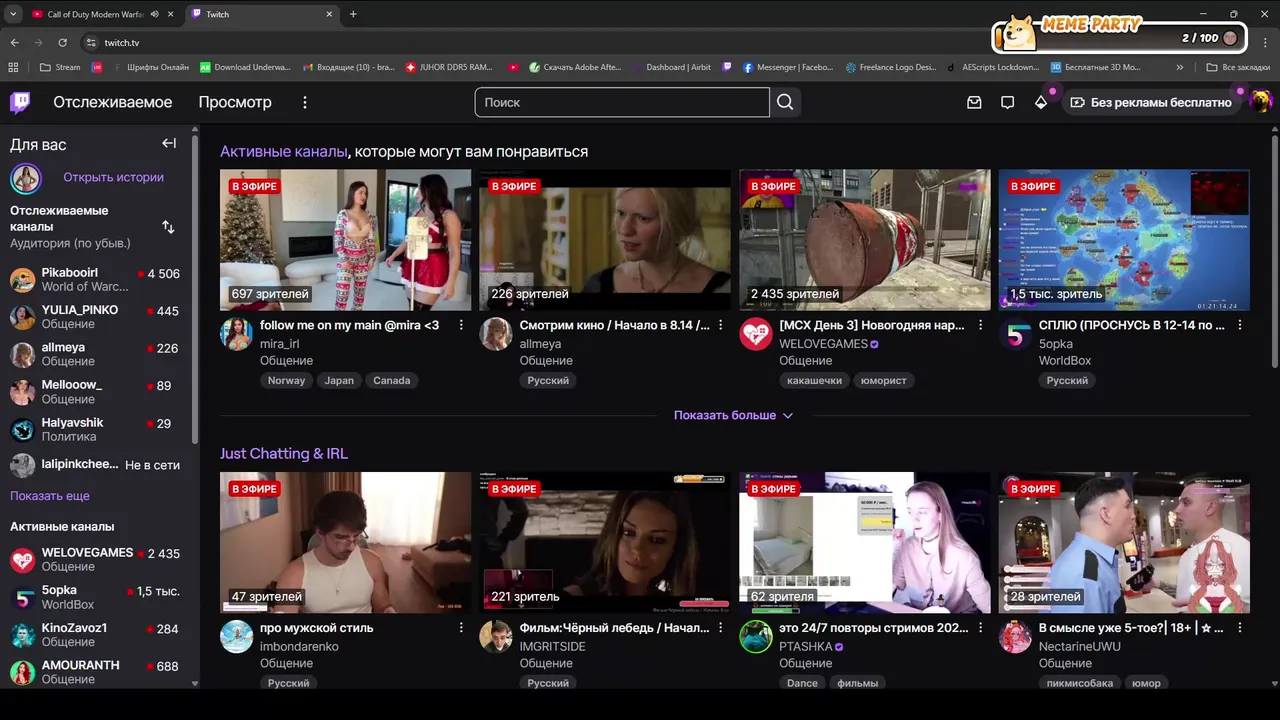The height and width of the screenshot is (720, 1280).
Task: Expand Показать больше in active channels
Action: (x=734, y=415)
